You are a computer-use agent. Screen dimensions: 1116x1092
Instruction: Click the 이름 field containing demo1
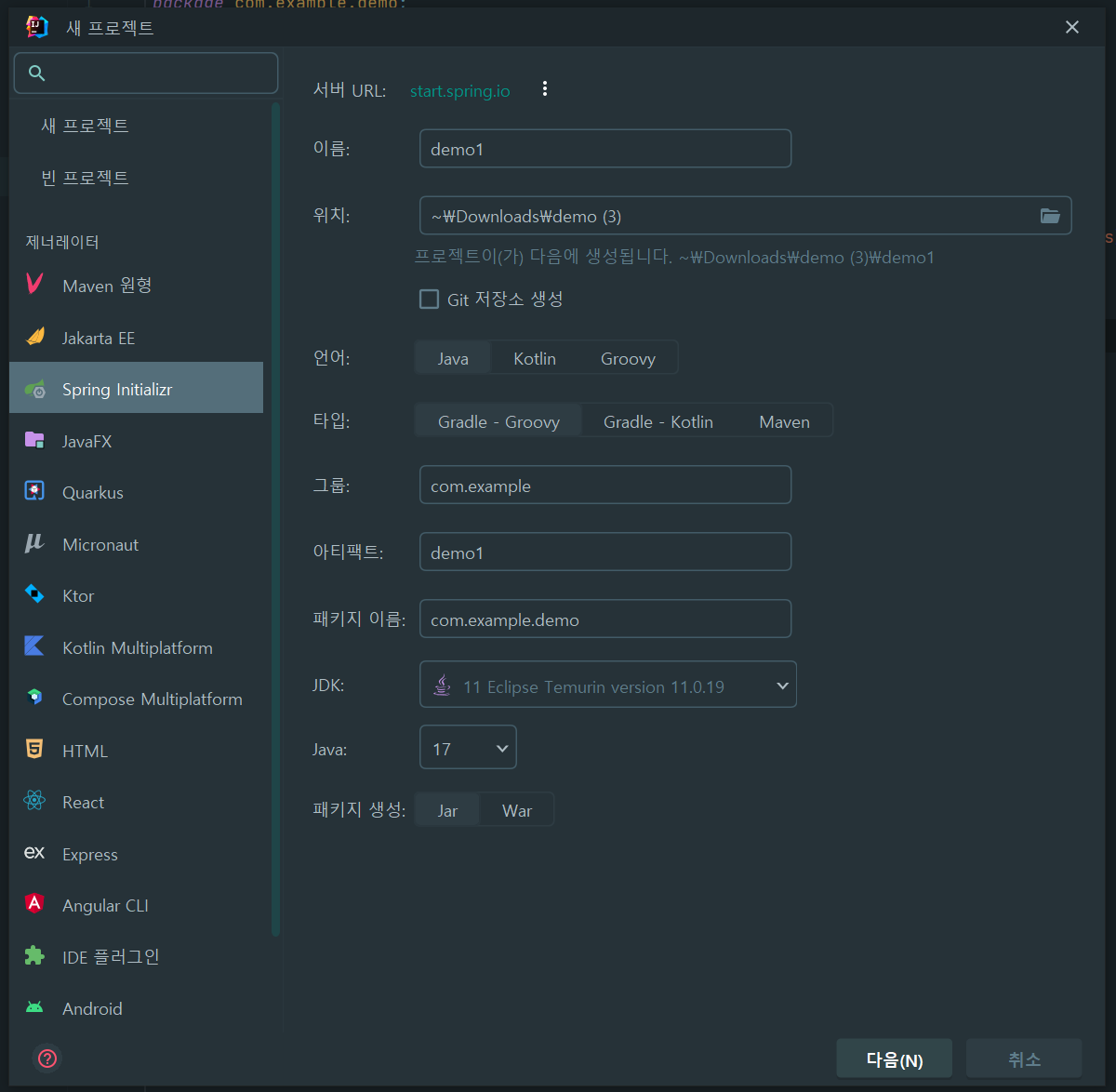pos(605,149)
